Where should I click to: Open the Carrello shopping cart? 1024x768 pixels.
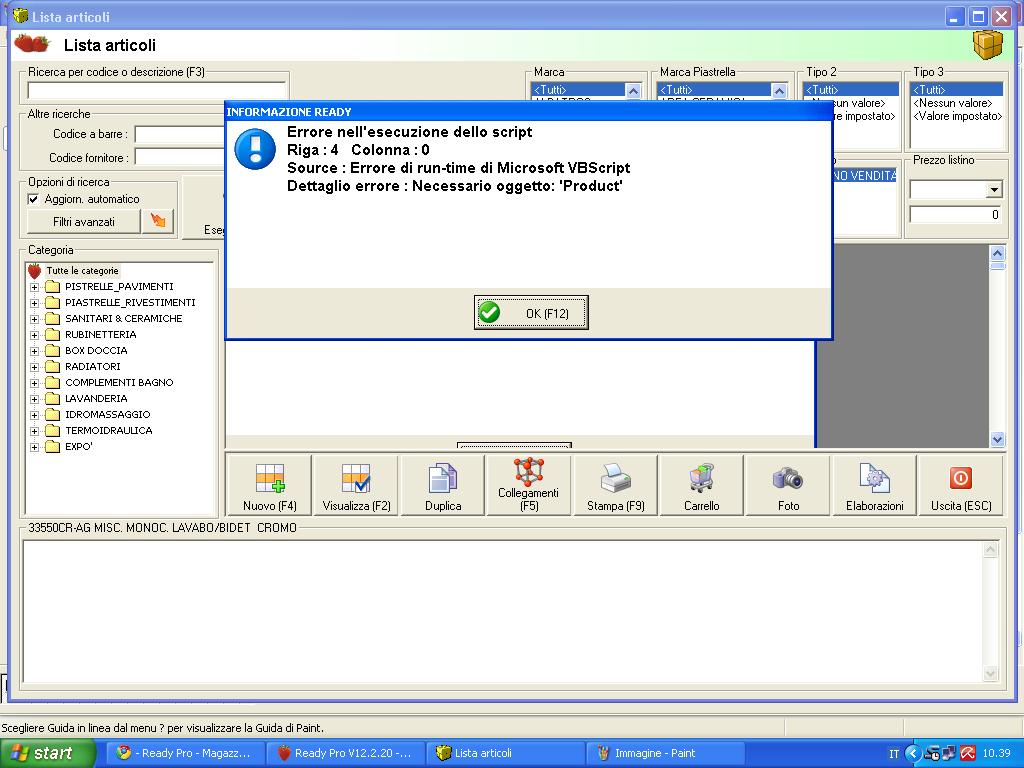(x=701, y=485)
